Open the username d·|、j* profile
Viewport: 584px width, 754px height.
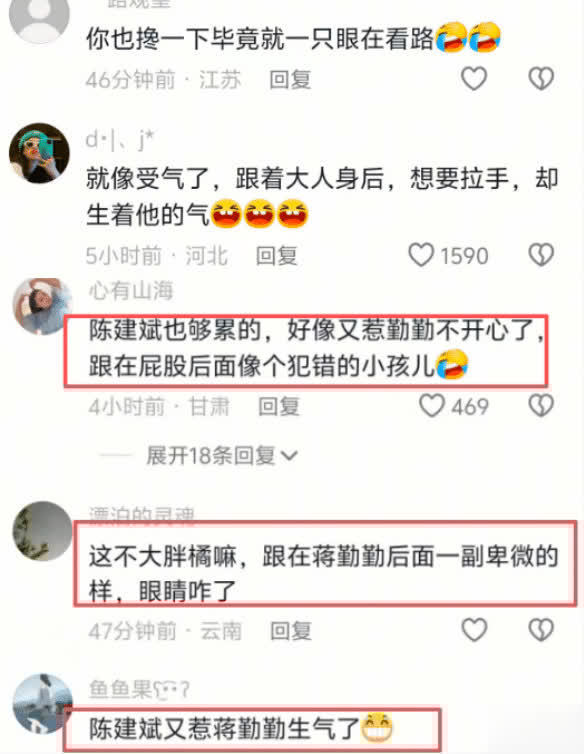[x=120, y=140]
